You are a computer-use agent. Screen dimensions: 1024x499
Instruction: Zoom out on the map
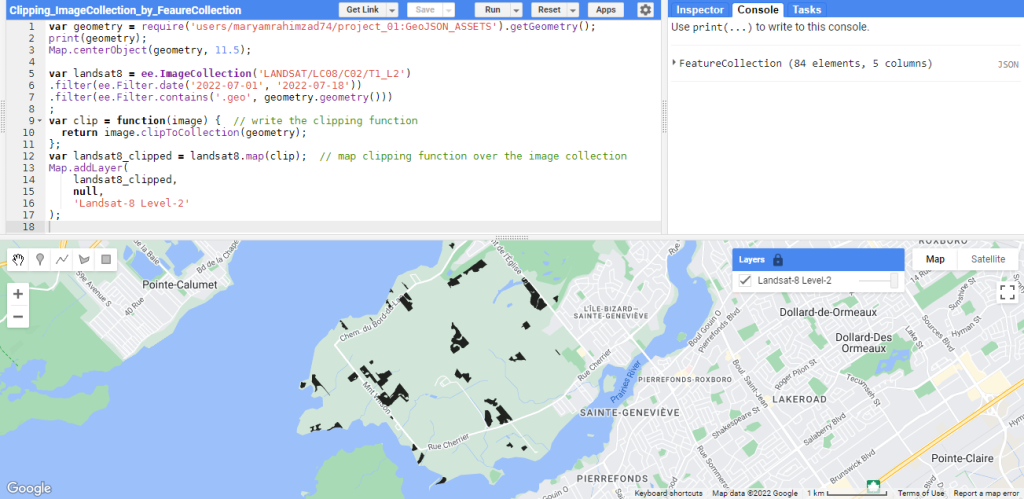point(18,317)
